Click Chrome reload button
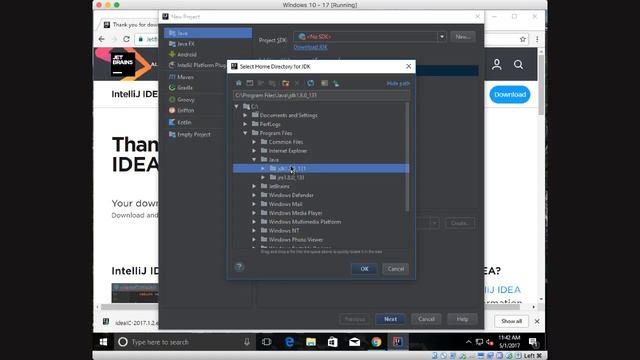This screenshot has width=640, height=360. [x=127, y=39]
